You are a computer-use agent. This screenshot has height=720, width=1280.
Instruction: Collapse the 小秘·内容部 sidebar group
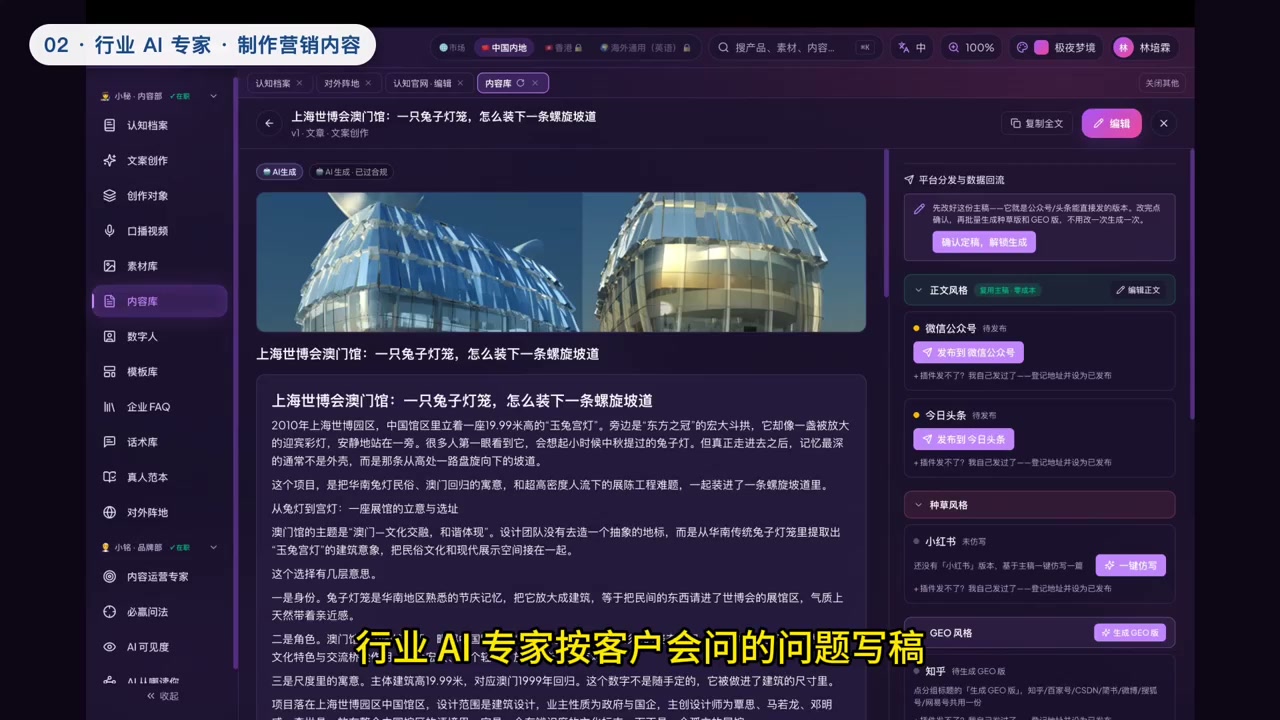click(213, 96)
